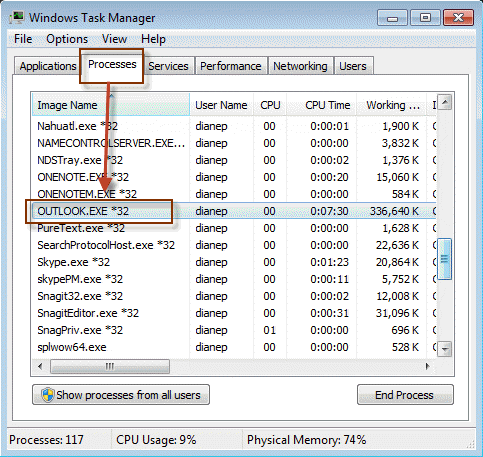Click the vertical scrollbar down arrow

(445, 350)
